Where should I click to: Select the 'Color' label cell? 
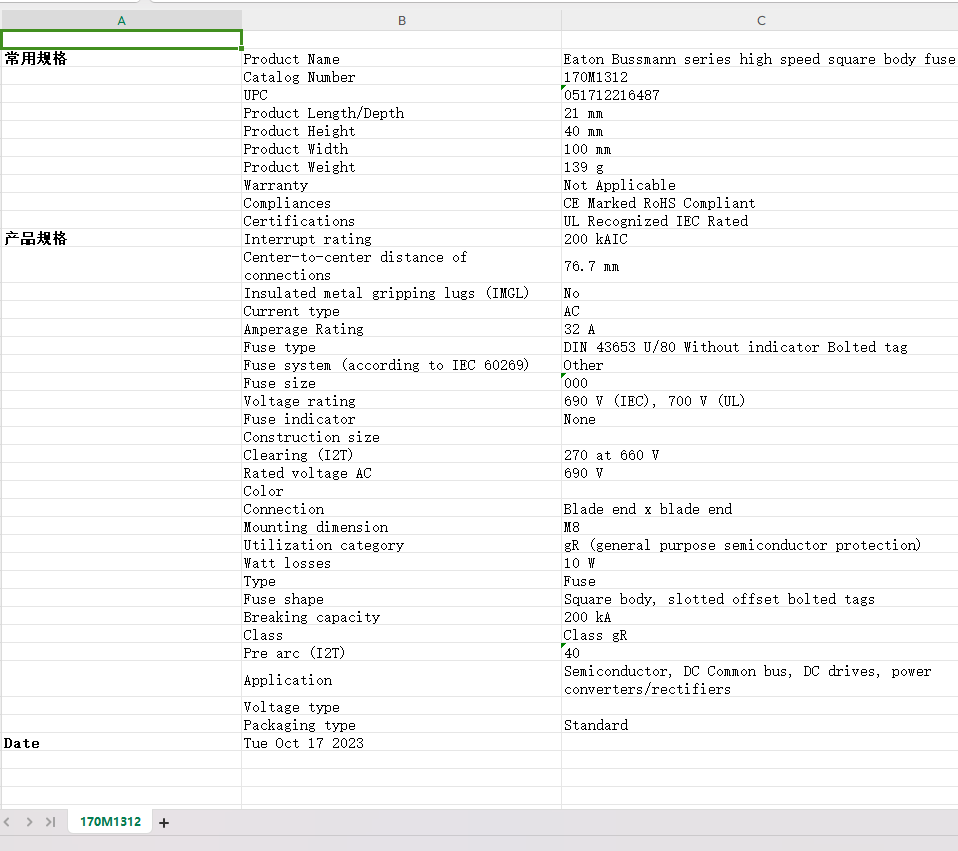click(x=401, y=491)
